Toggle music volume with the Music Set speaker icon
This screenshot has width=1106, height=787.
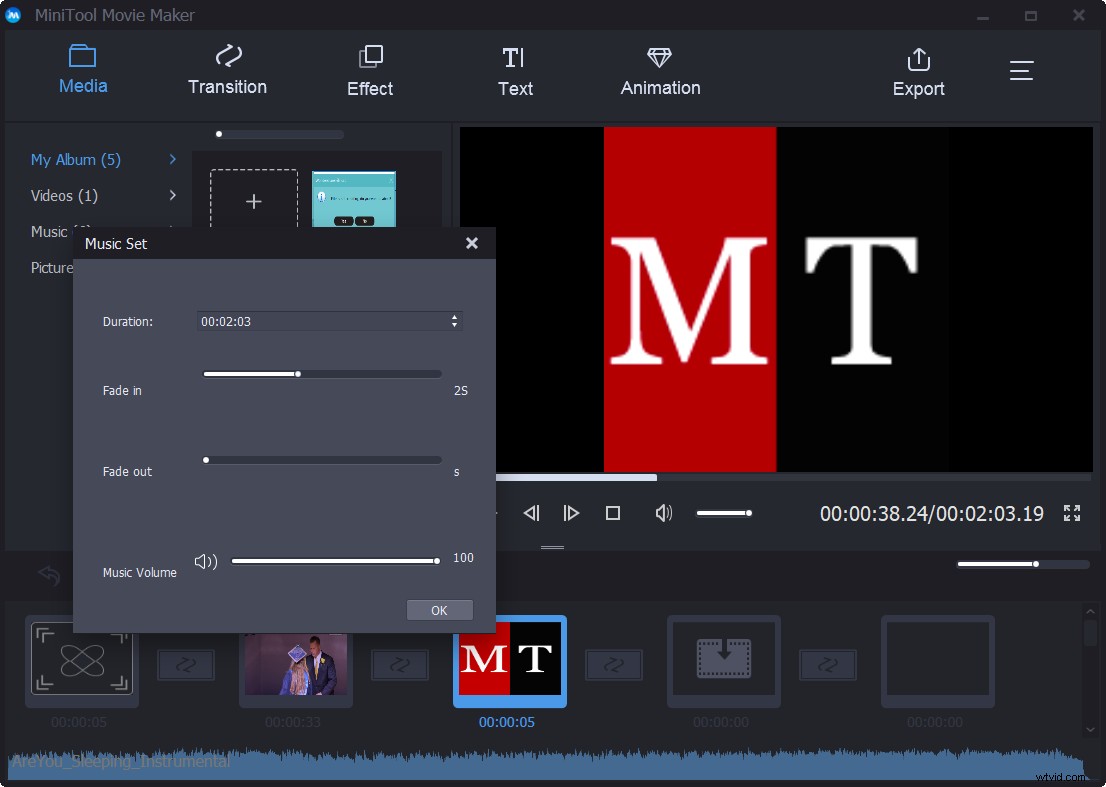(x=205, y=561)
